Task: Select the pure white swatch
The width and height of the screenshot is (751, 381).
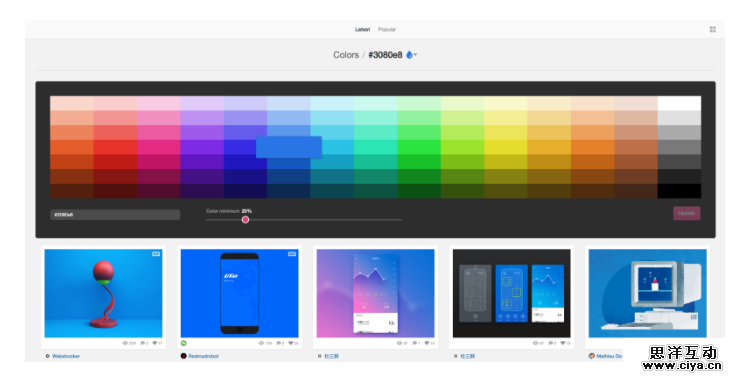Action: 679,103
